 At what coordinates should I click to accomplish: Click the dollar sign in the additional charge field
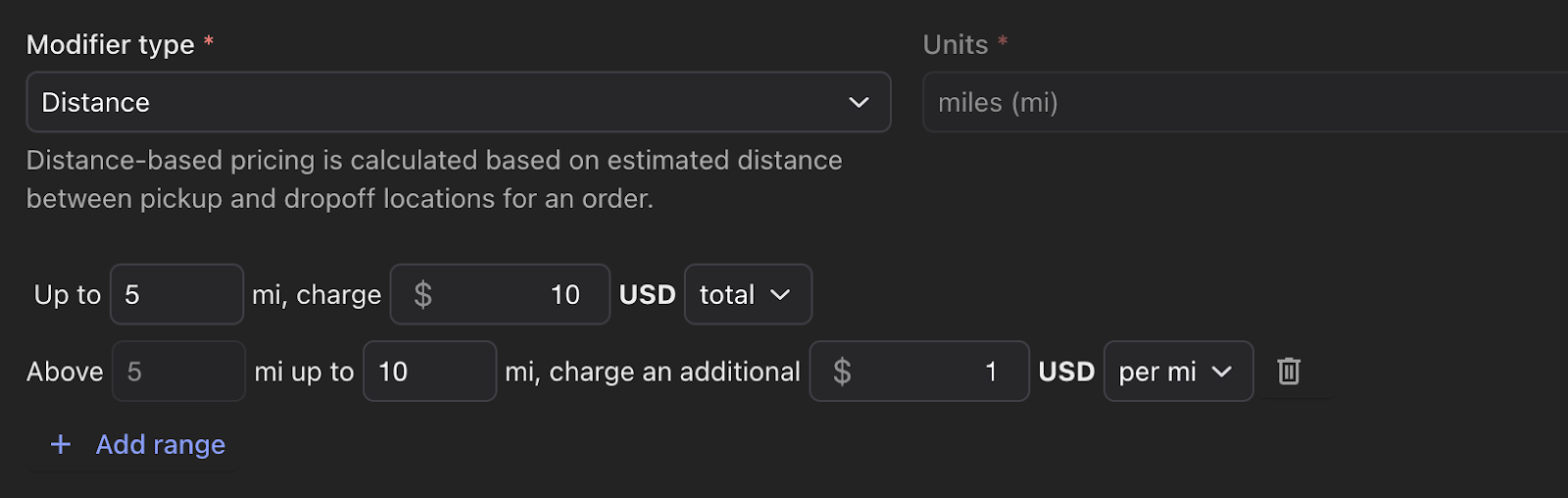[x=842, y=372]
